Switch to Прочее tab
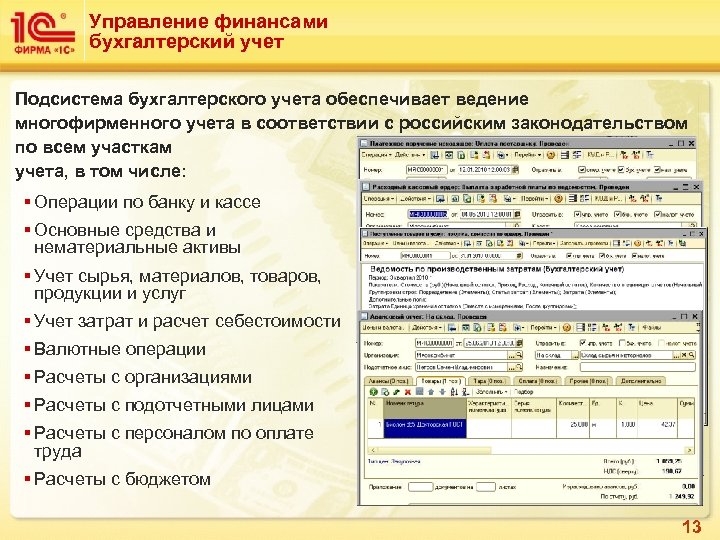720x540 pixels. pos(589,381)
